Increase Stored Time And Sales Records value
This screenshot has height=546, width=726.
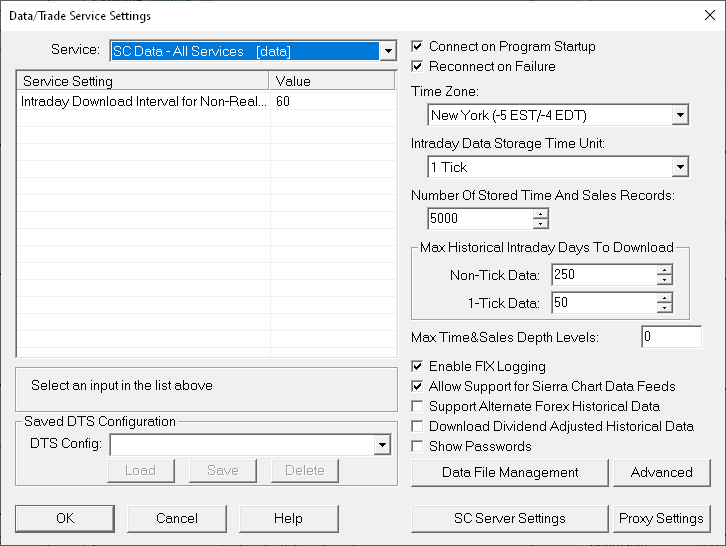pos(540,214)
